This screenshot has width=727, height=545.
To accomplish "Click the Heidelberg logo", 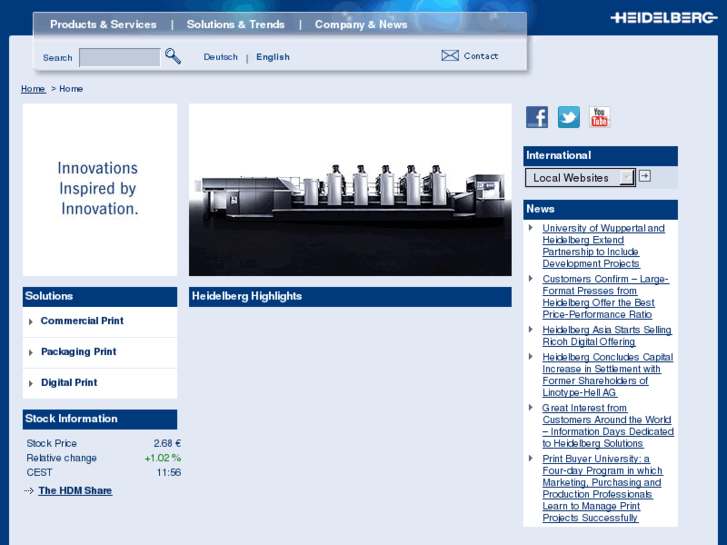I will tap(664, 18).
